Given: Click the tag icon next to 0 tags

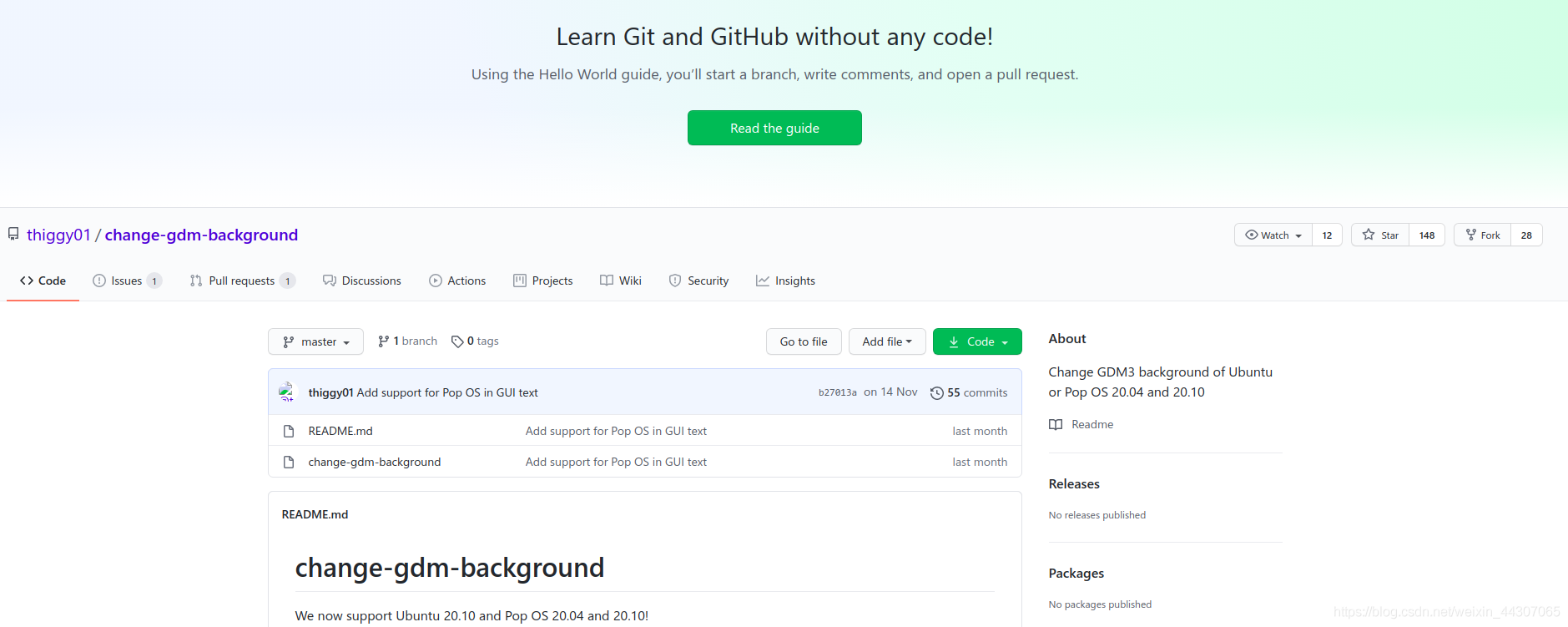Looking at the screenshot, I should (457, 341).
